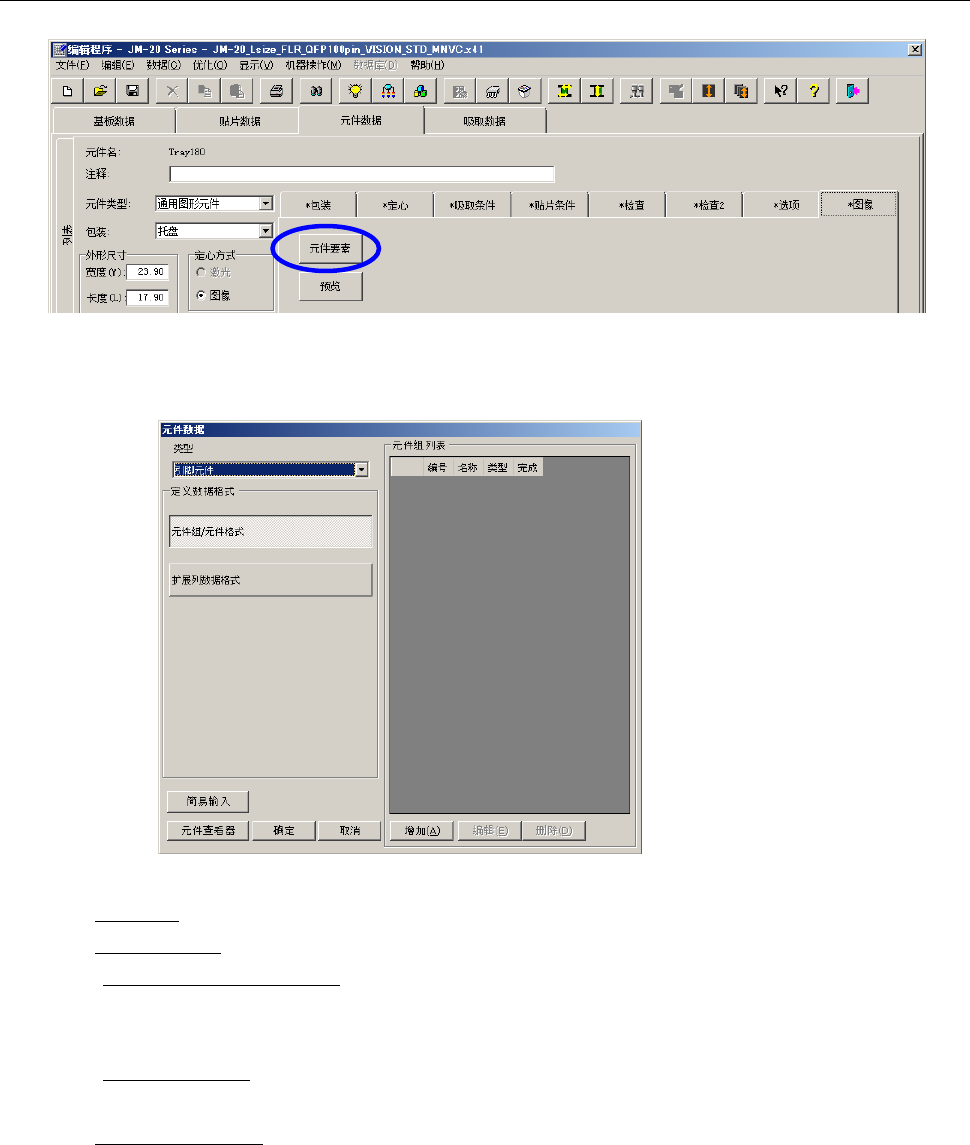Select the *图像 sub-tab
This screenshot has width=970, height=1145.
point(860,204)
